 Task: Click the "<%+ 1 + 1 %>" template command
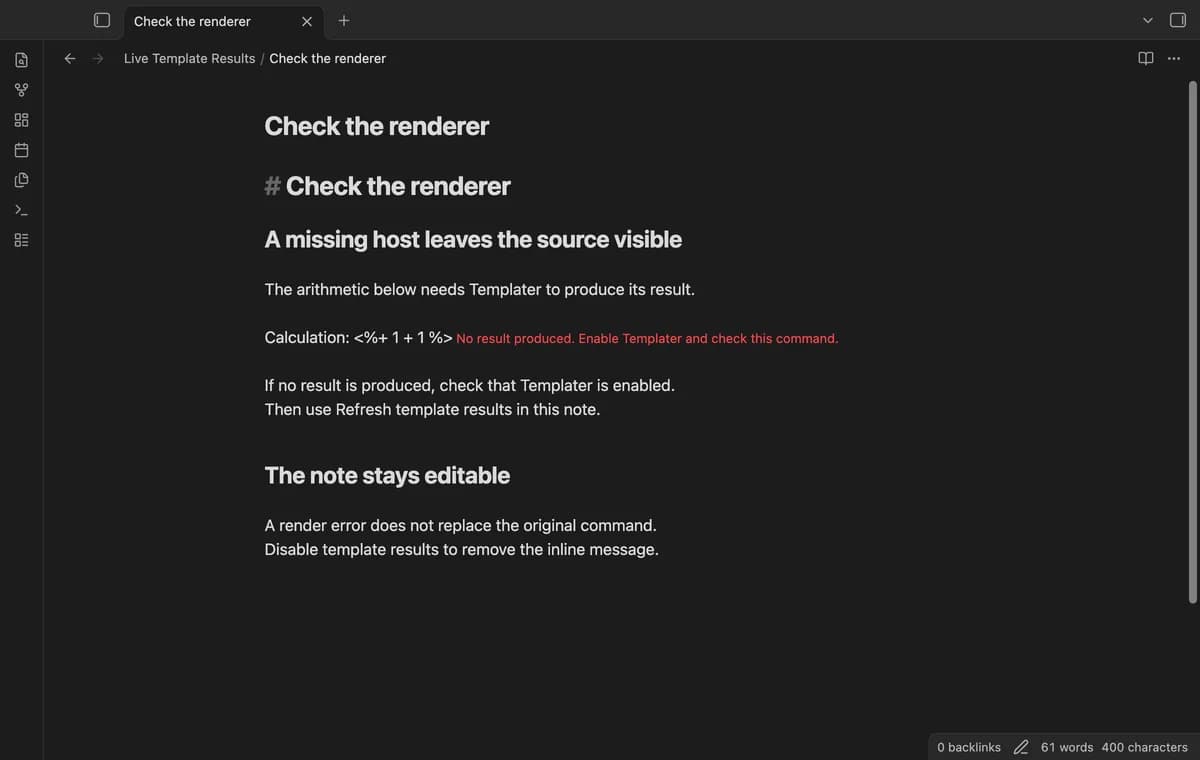[x=404, y=338]
